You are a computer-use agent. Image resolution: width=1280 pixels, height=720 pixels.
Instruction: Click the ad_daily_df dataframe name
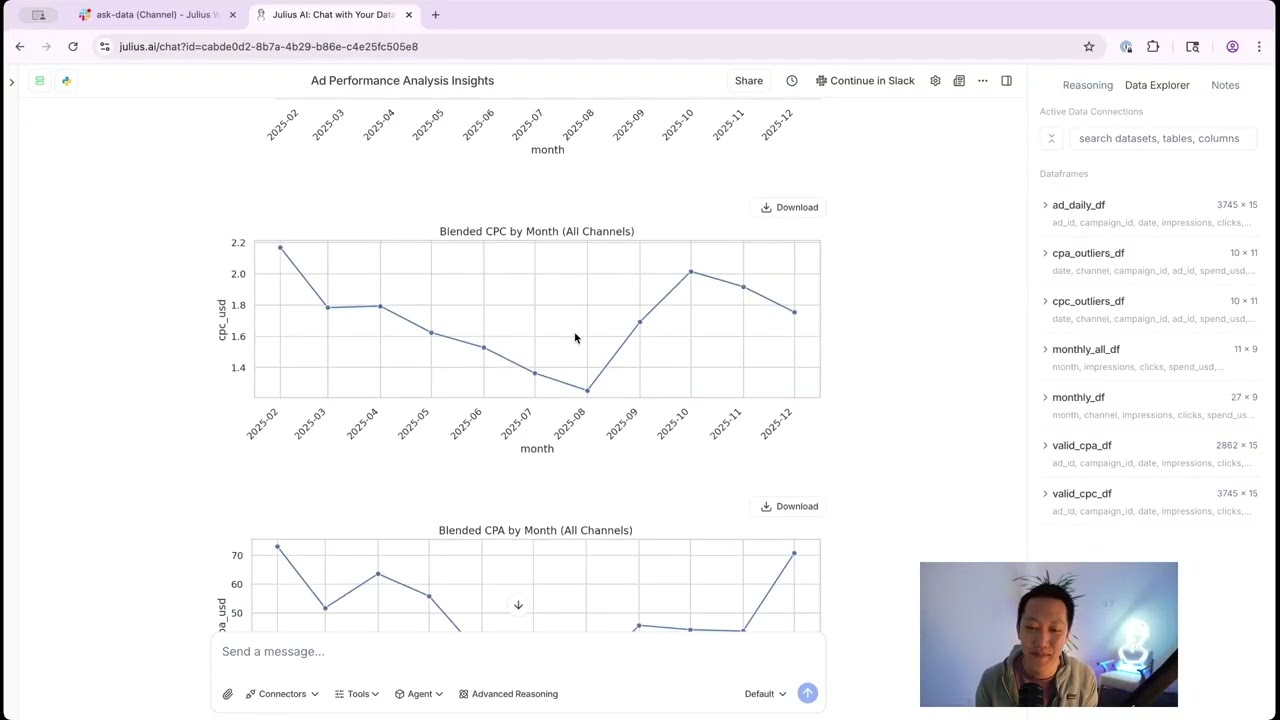pos(1078,205)
